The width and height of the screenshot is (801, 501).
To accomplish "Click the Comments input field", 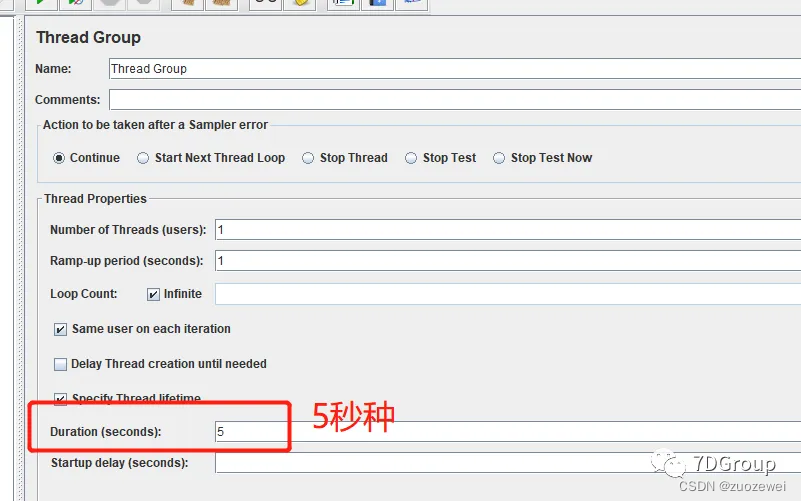I will click(x=455, y=100).
